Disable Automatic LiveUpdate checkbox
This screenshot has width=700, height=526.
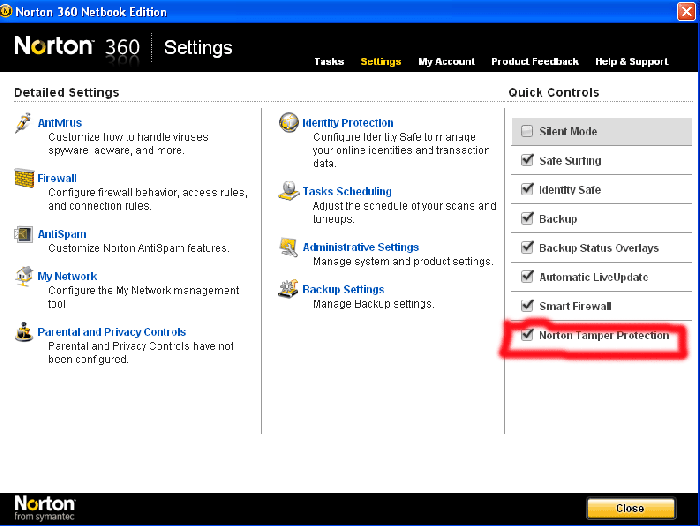tap(527, 276)
